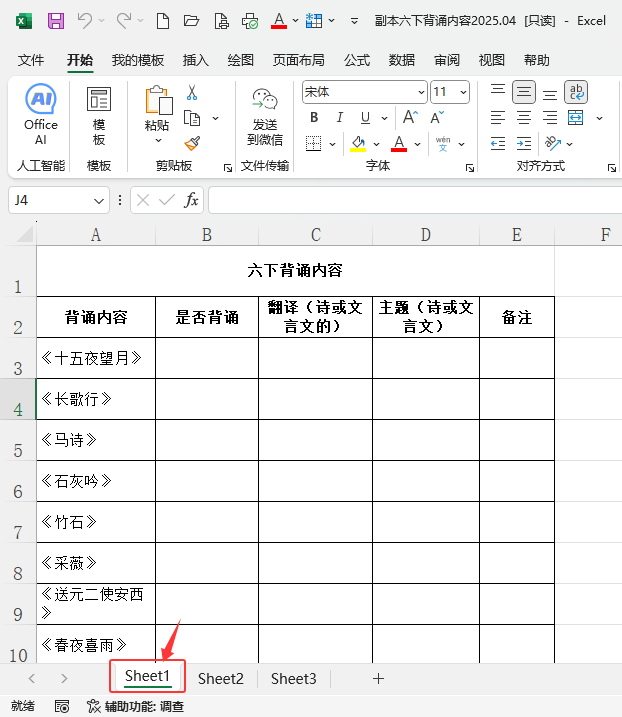Center text horizontally

click(x=524, y=118)
